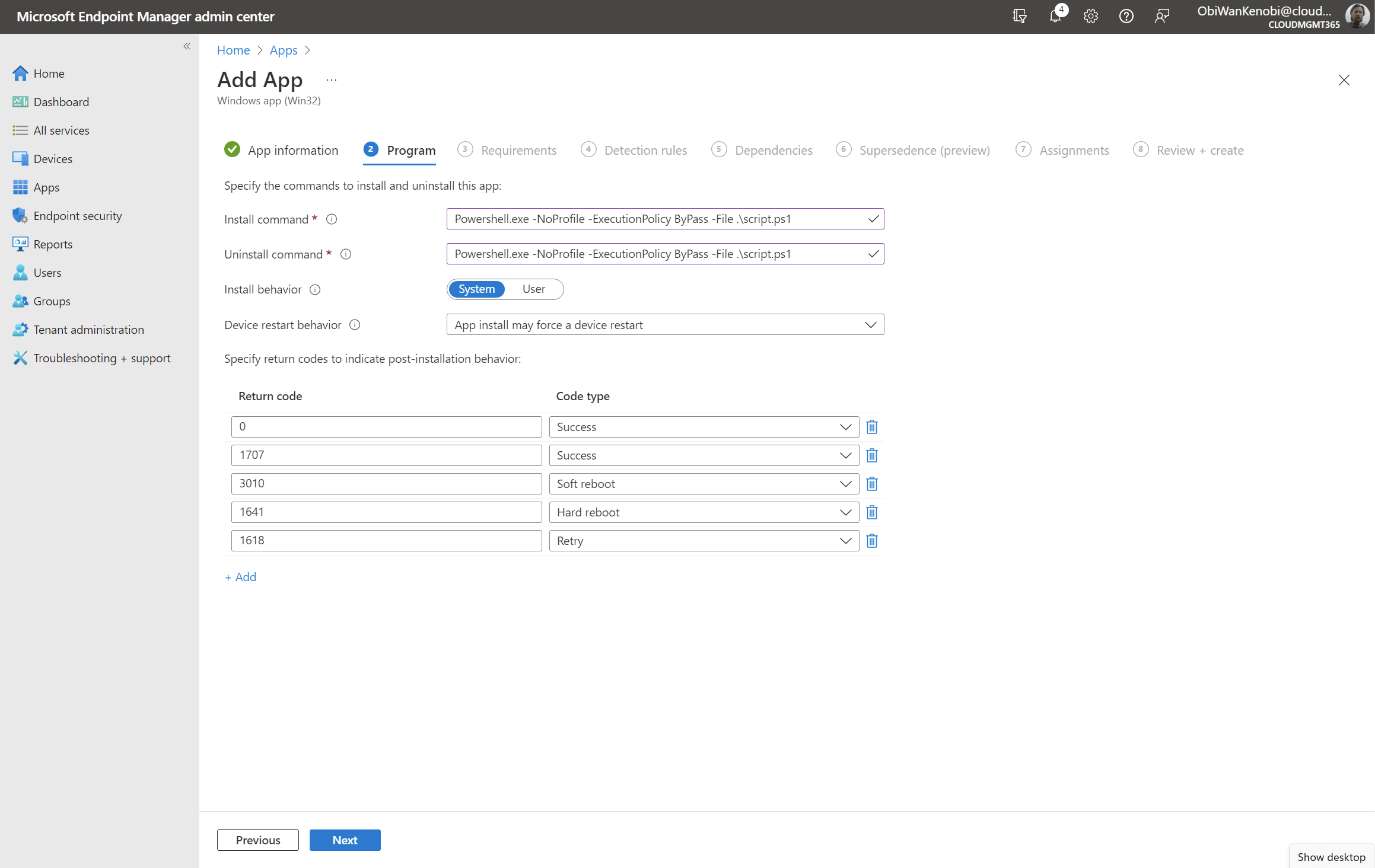Image resolution: width=1375 pixels, height=868 pixels.
Task: Click the Previous button
Action: (258, 840)
